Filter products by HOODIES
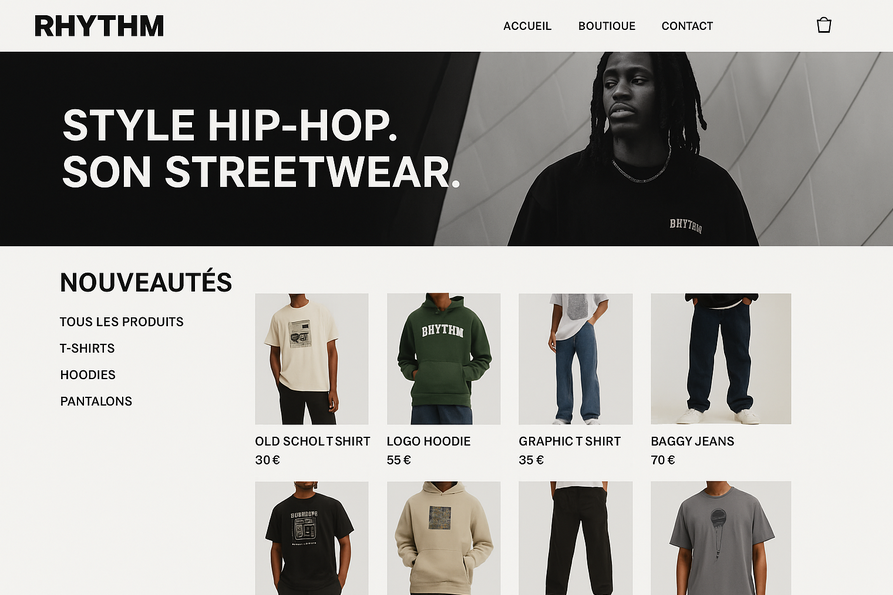The height and width of the screenshot is (595, 893). pos(88,375)
